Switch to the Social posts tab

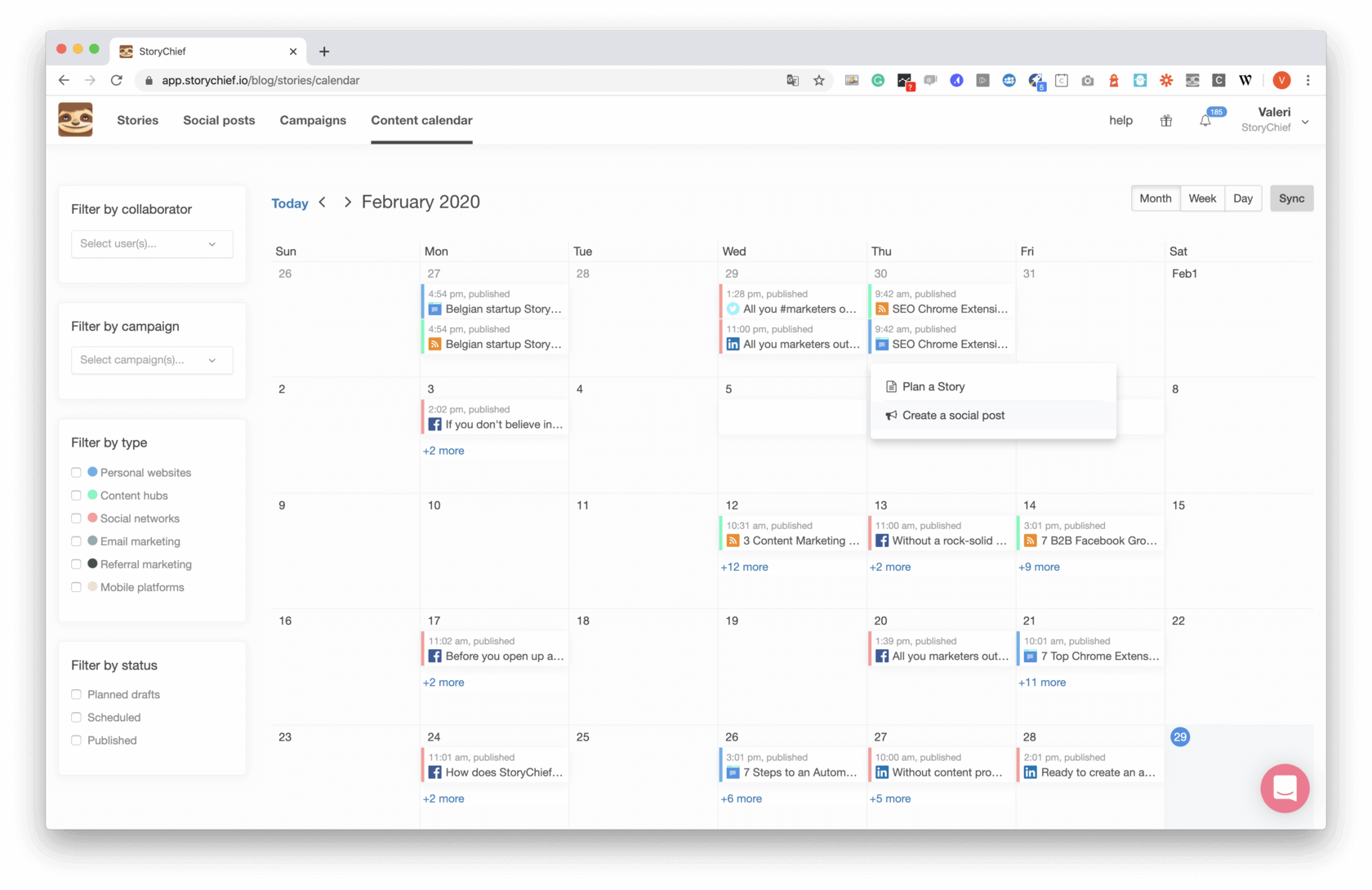coord(218,120)
